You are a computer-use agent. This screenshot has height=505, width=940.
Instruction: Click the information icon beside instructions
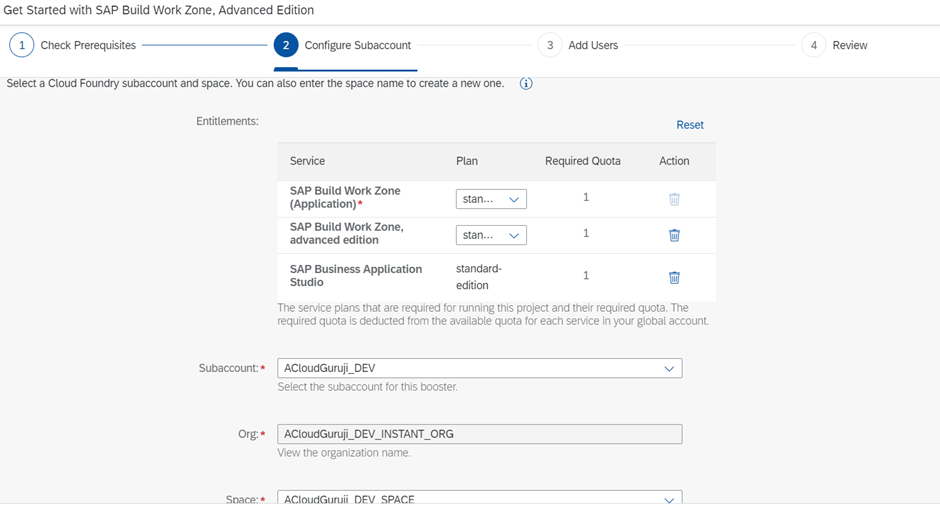[526, 84]
